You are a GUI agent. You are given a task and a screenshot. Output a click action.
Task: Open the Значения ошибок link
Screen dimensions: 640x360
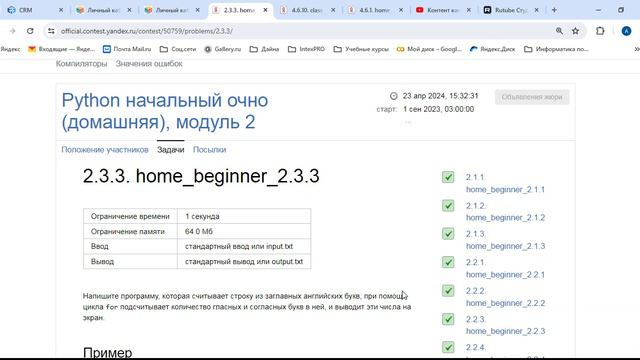(x=149, y=64)
